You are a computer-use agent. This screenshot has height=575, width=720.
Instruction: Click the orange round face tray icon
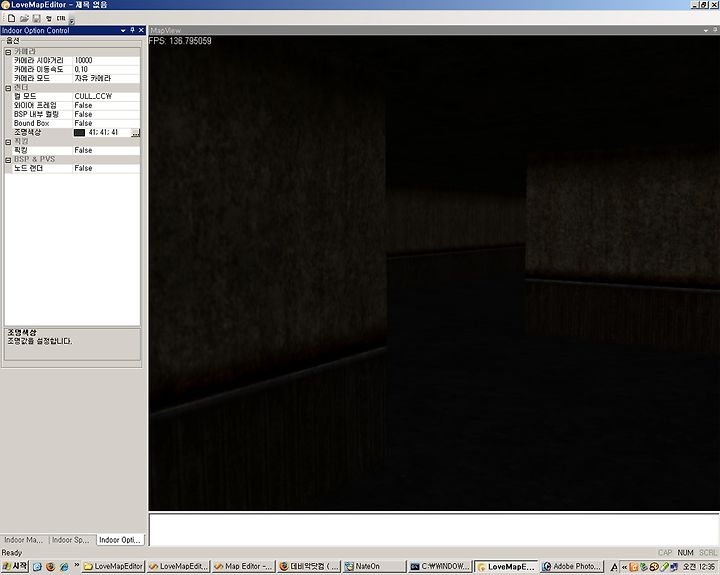(x=653, y=567)
